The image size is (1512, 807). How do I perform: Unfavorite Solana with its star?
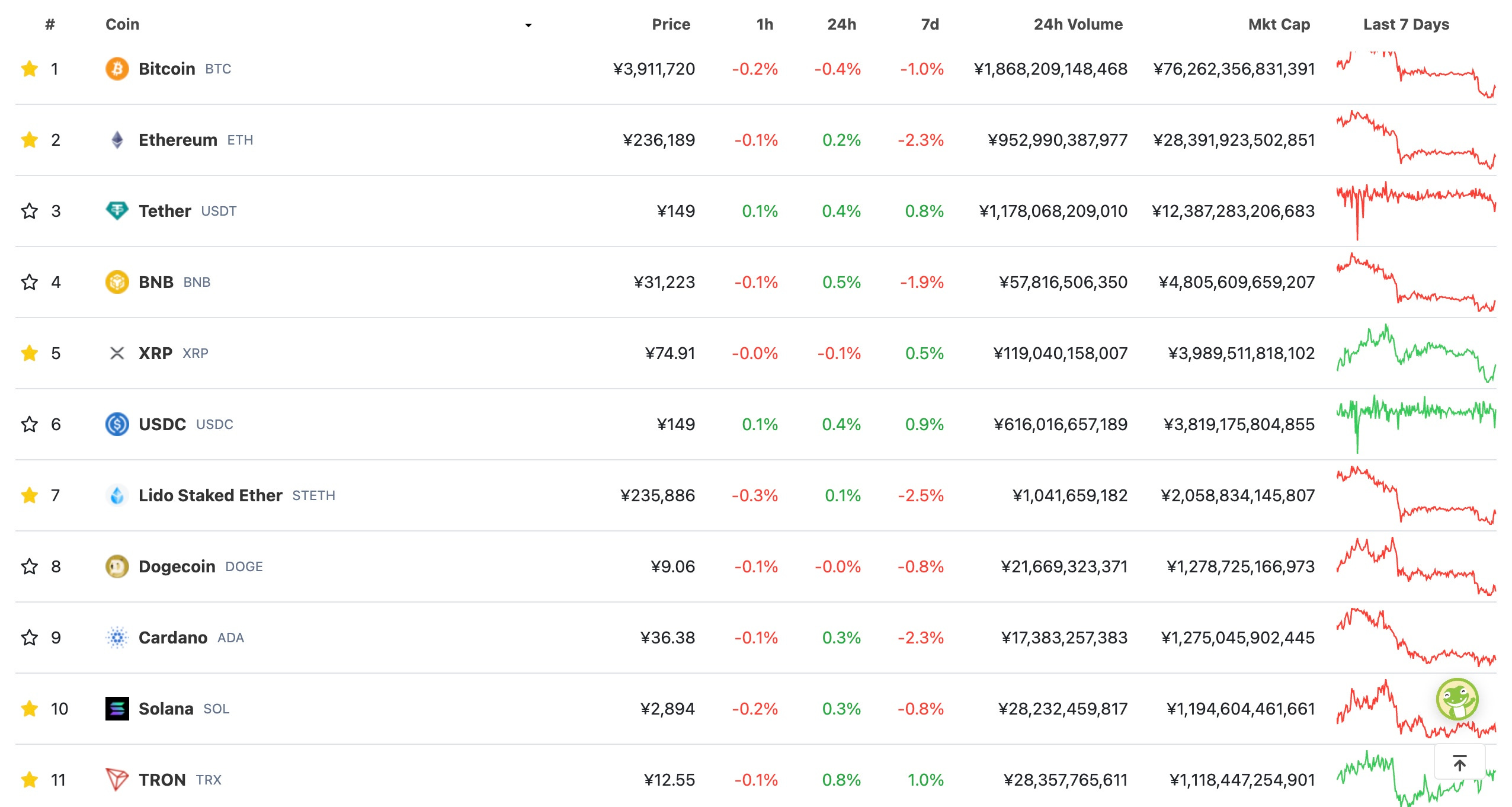pos(30,709)
